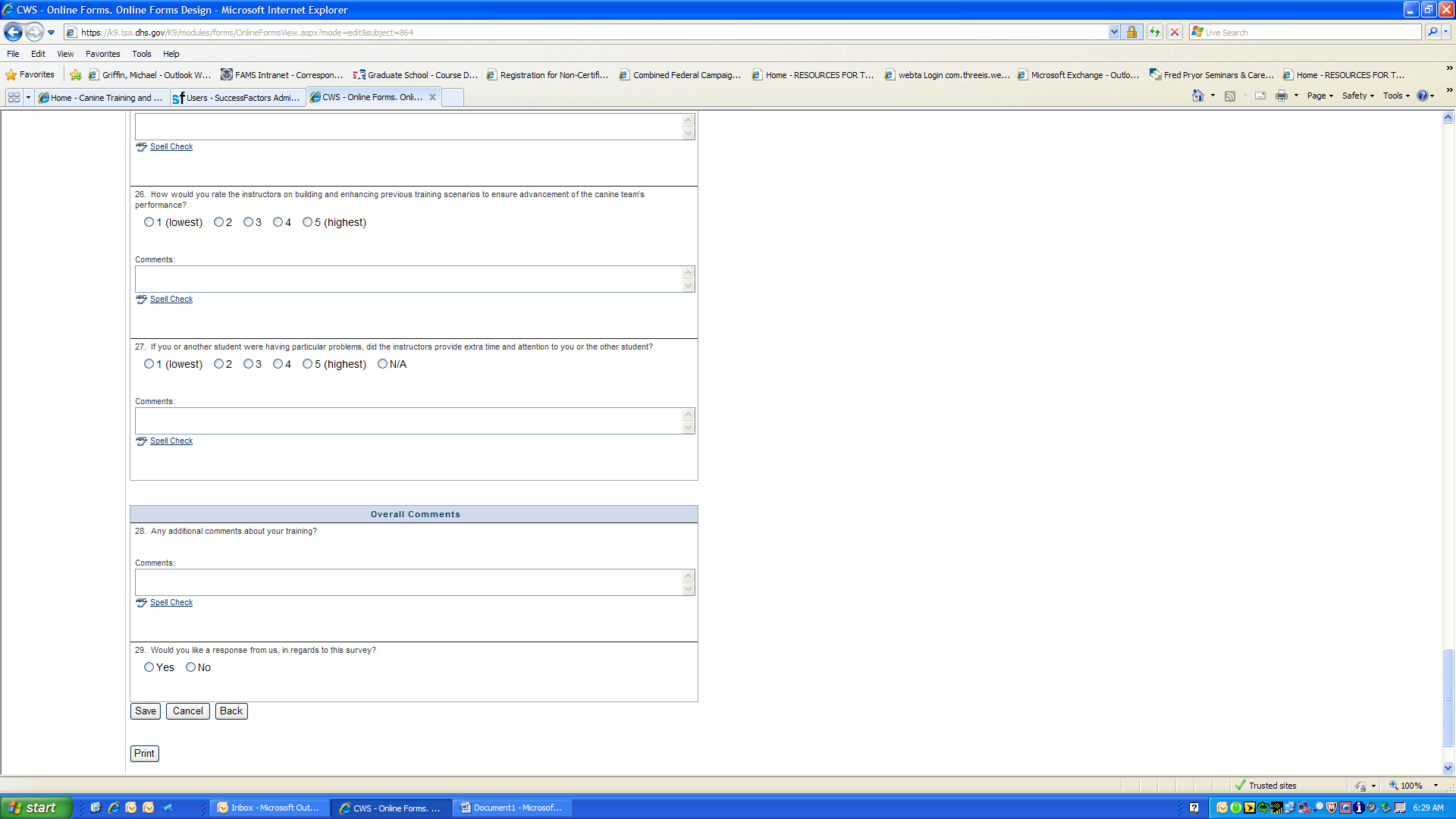Open the Page dropdown menu

1319,96
